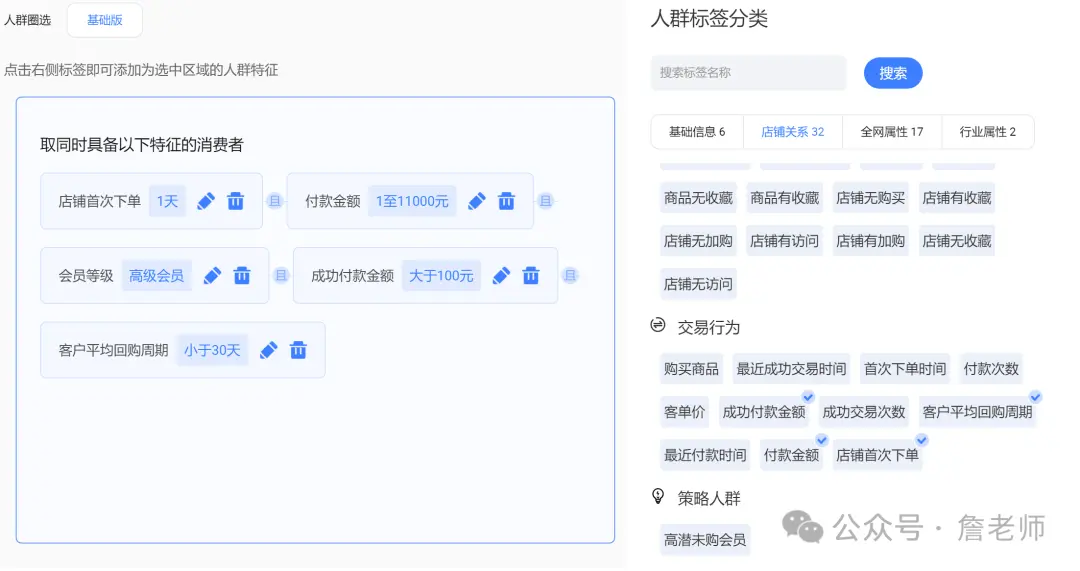Viewport: 1080px width, 571px height.
Task: Delete the 店铺首次下单 condition via trash icon
Action: pyautogui.click(x=236, y=201)
